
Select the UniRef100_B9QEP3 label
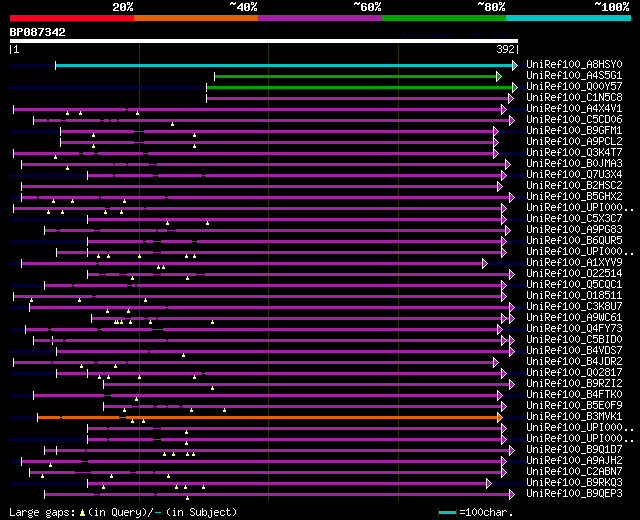[x=574, y=494]
